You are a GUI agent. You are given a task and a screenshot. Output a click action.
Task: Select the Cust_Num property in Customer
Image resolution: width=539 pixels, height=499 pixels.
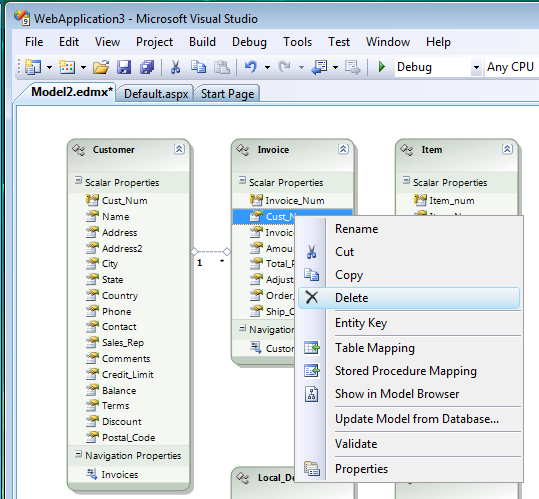124,201
